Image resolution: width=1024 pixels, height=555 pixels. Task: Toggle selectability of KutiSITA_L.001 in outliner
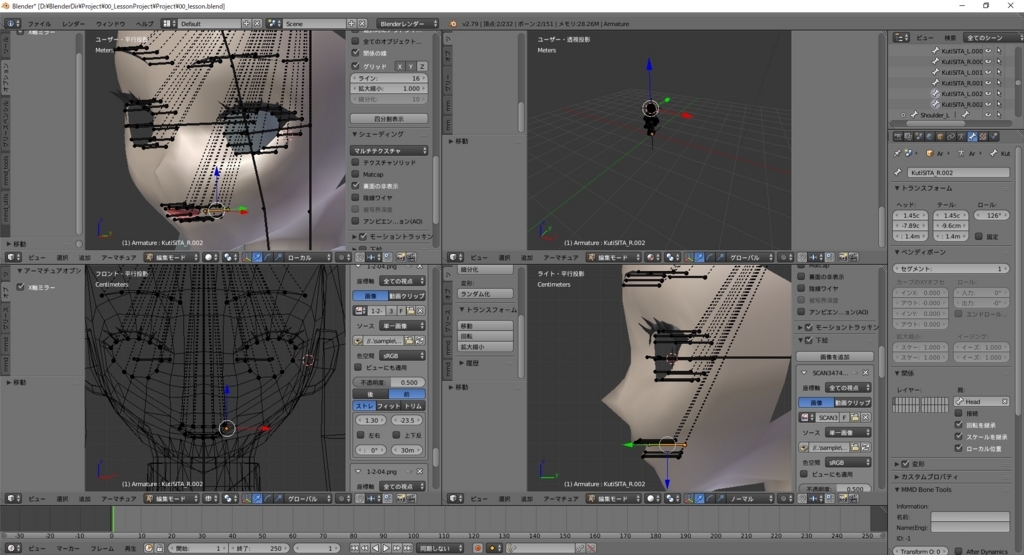tap(999, 72)
